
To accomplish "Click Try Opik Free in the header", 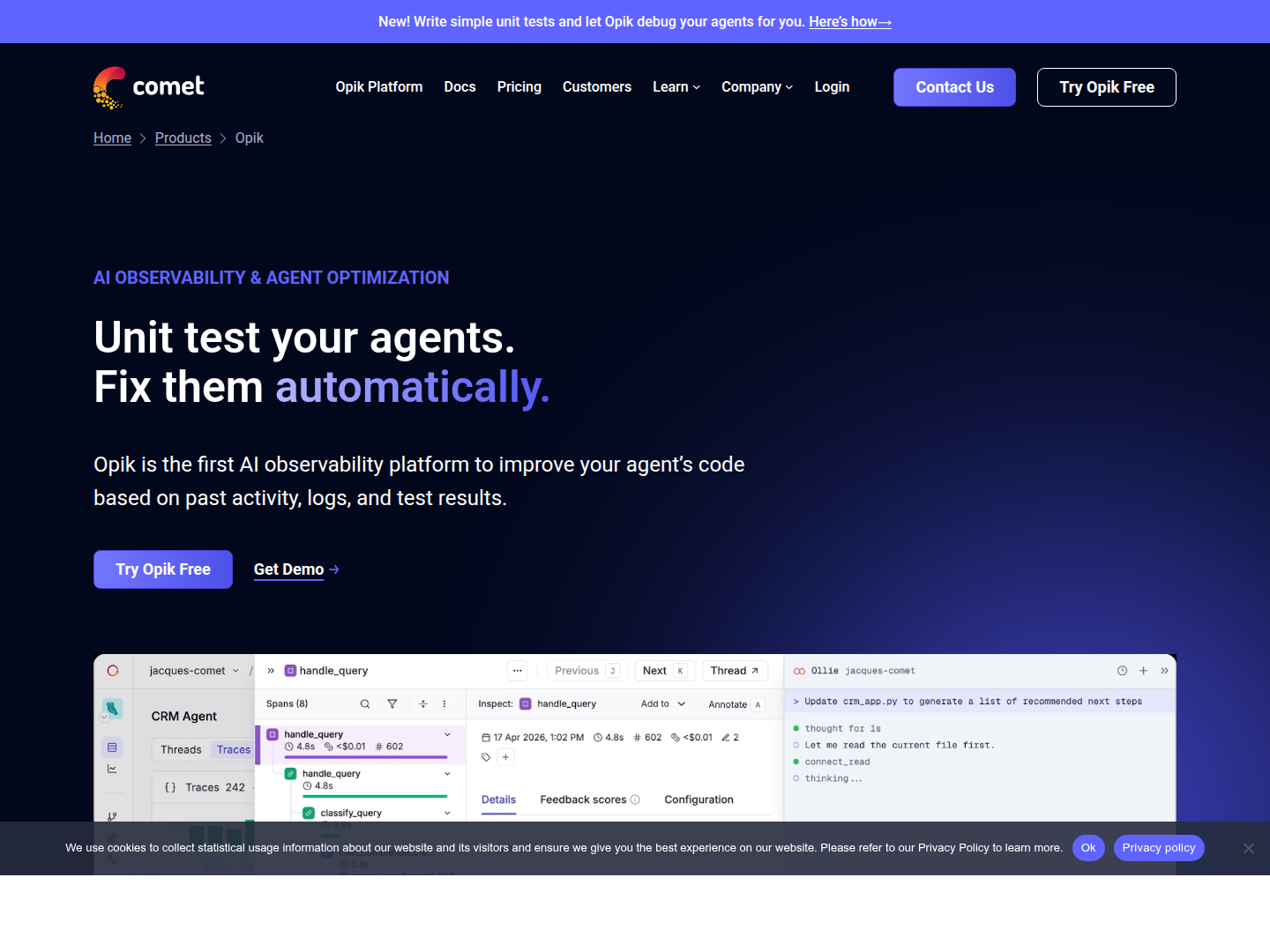I will pyautogui.click(x=1107, y=87).
